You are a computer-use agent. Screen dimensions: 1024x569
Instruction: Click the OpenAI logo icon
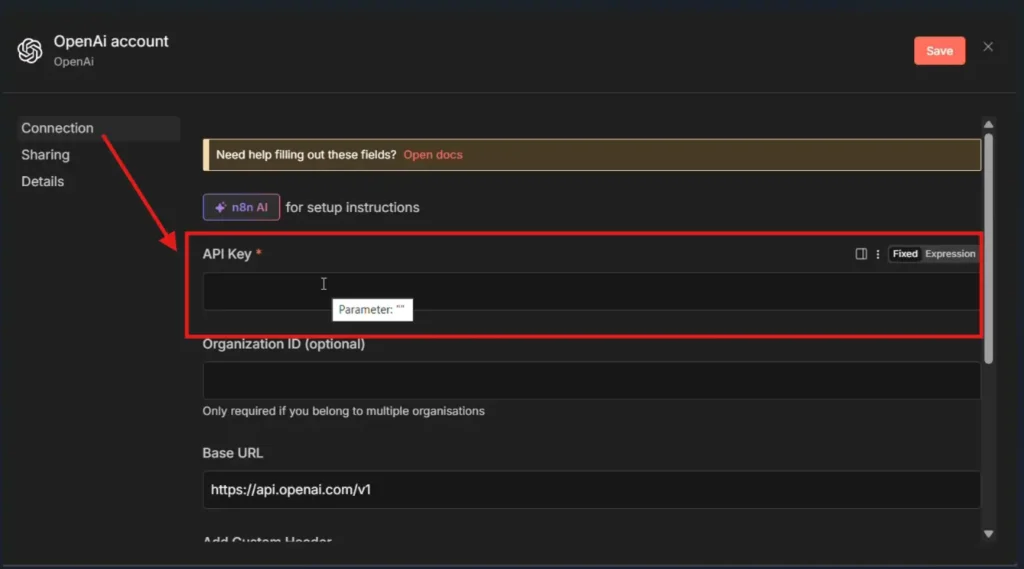pos(30,51)
